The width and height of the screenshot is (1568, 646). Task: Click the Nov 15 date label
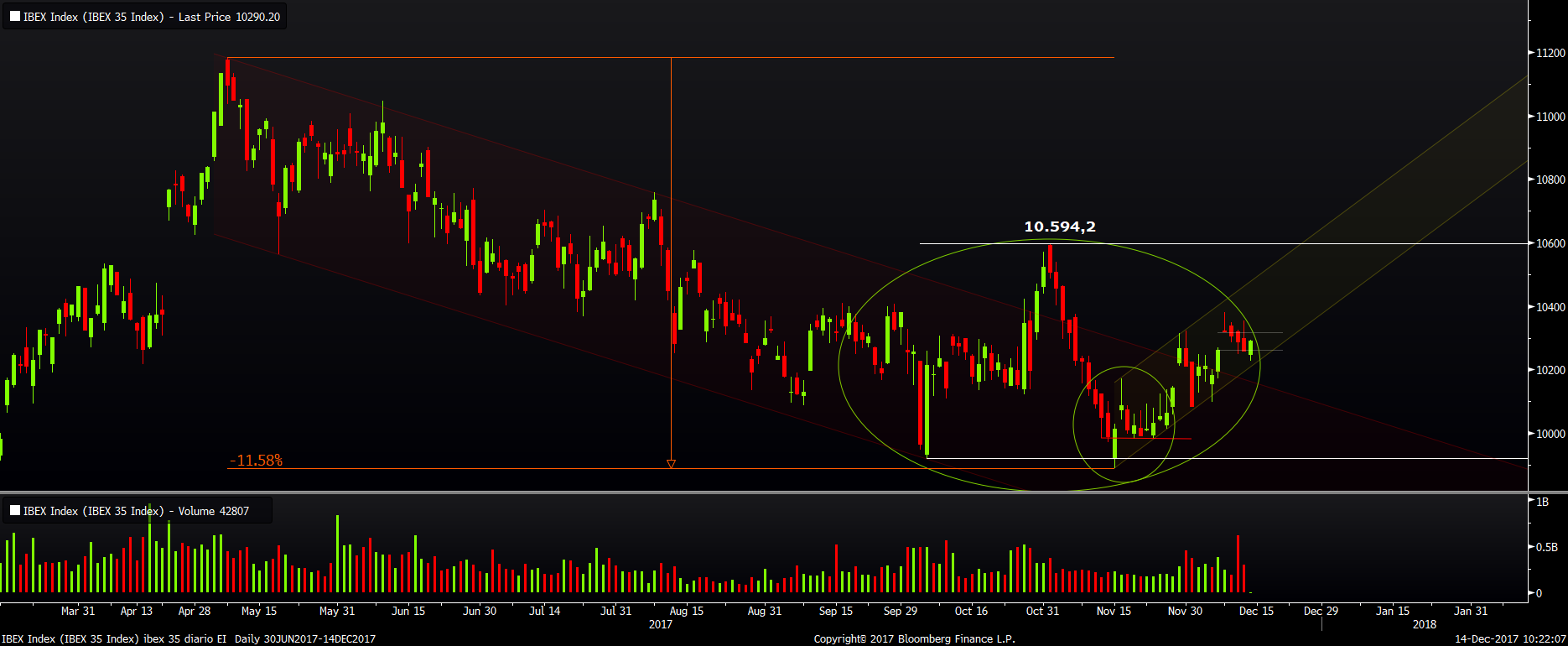point(1114,611)
